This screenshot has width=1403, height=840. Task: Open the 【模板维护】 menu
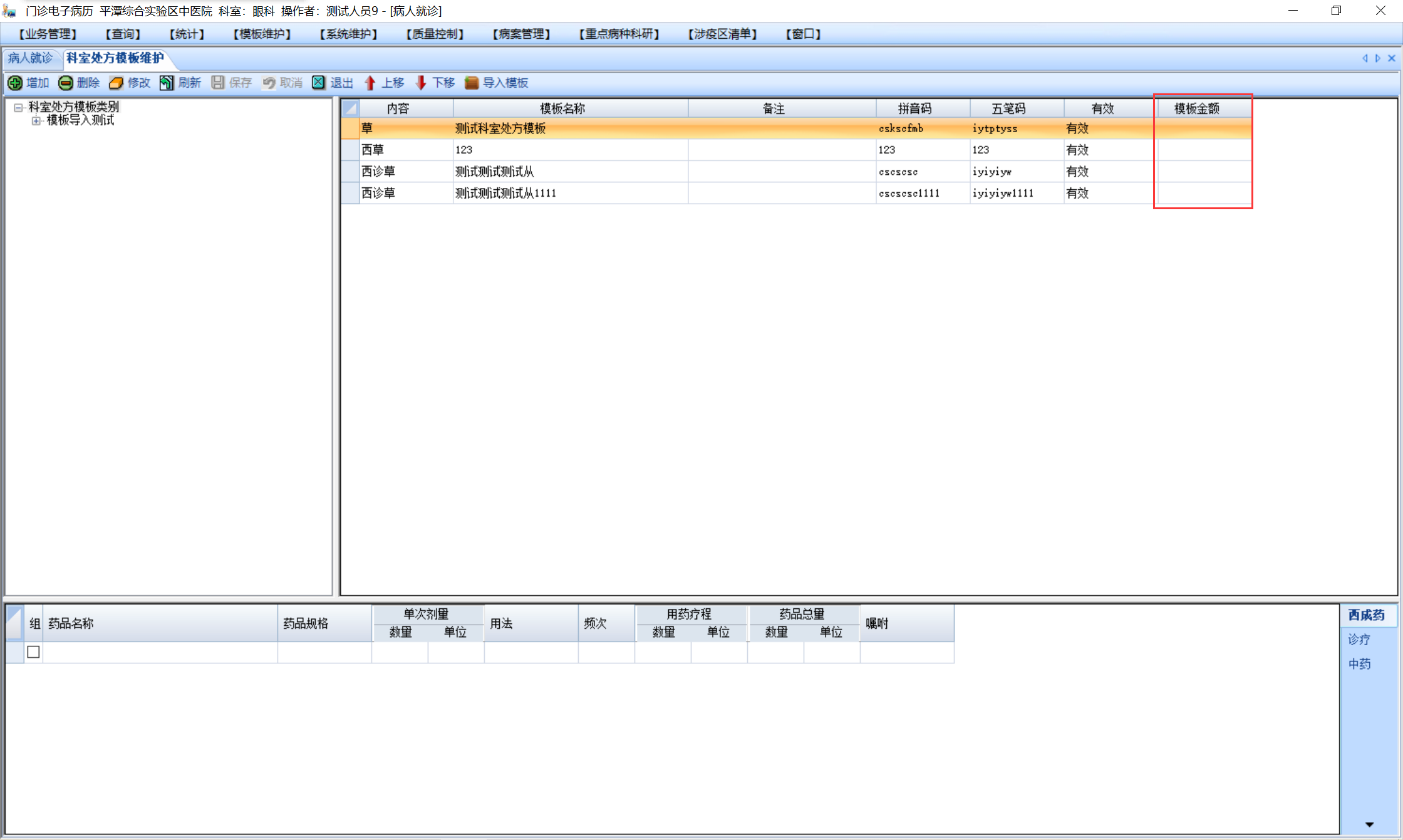point(262,34)
